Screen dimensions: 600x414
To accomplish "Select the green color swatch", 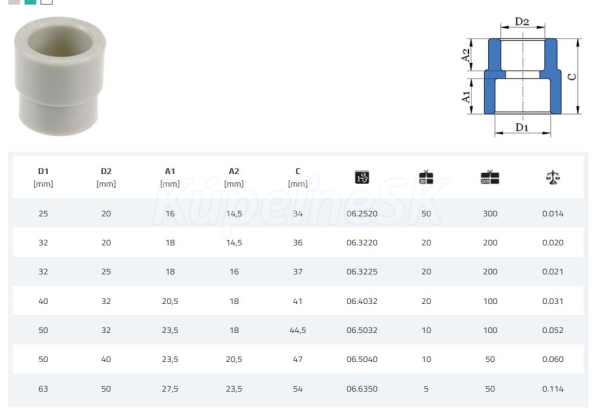I will coord(30,2).
